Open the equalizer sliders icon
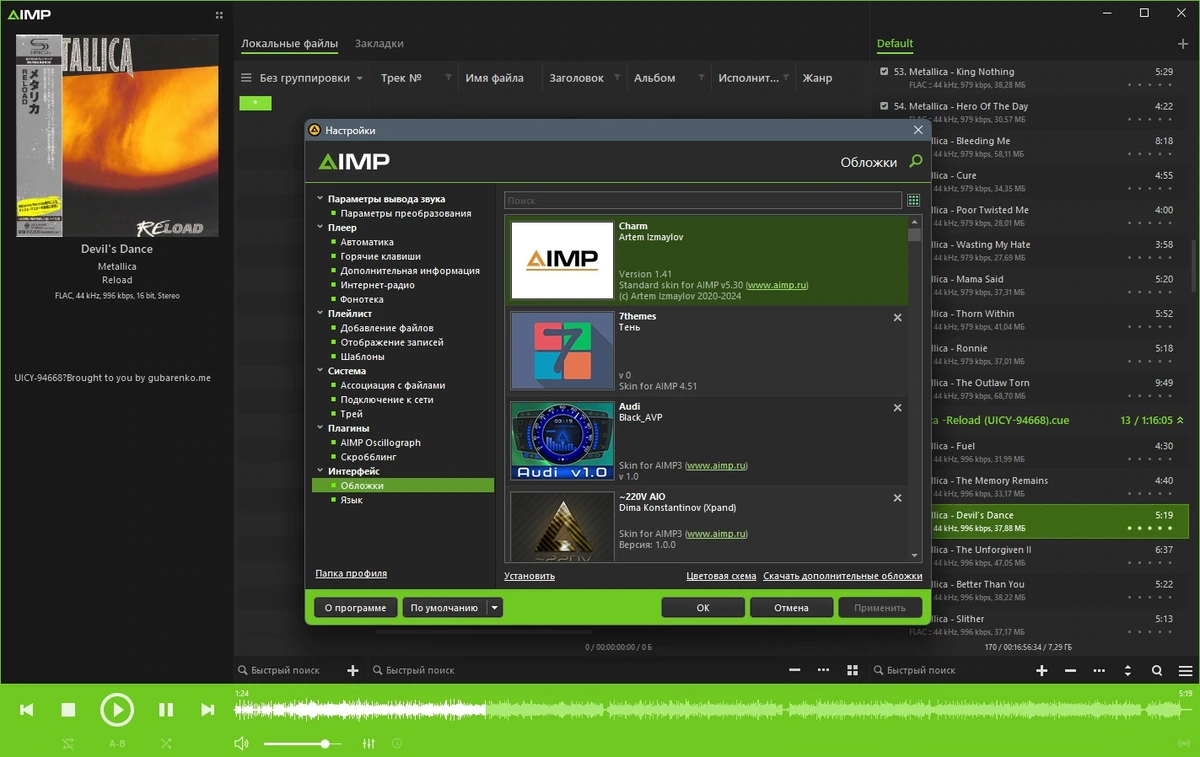 coord(368,744)
